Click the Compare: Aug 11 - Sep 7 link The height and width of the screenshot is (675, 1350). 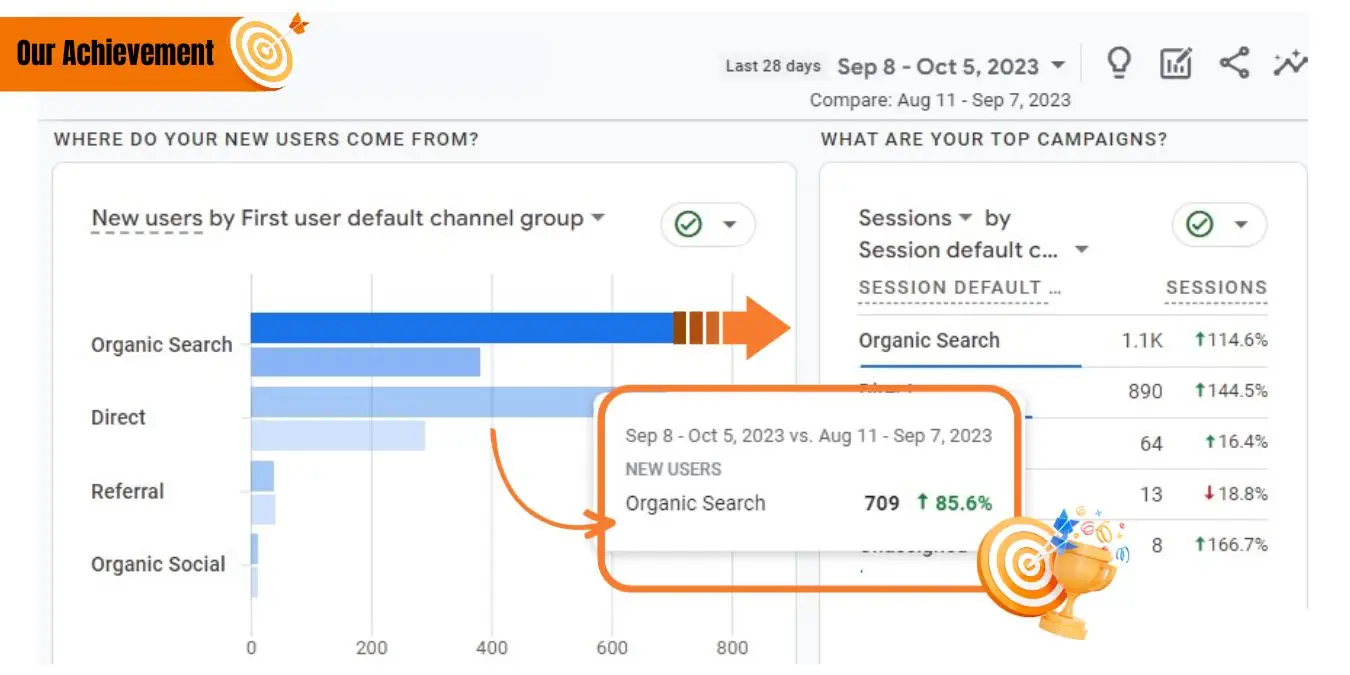point(939,100)
